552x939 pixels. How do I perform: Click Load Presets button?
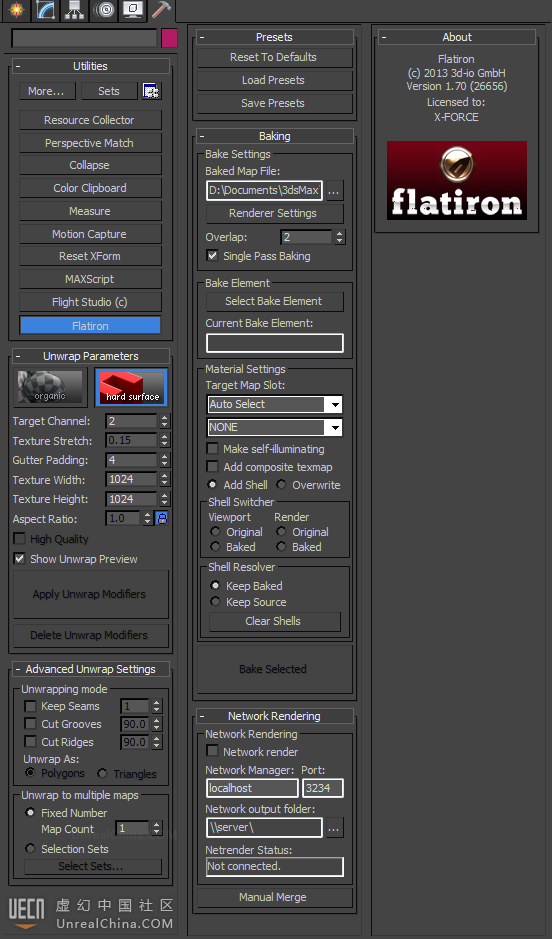(274, 80)
